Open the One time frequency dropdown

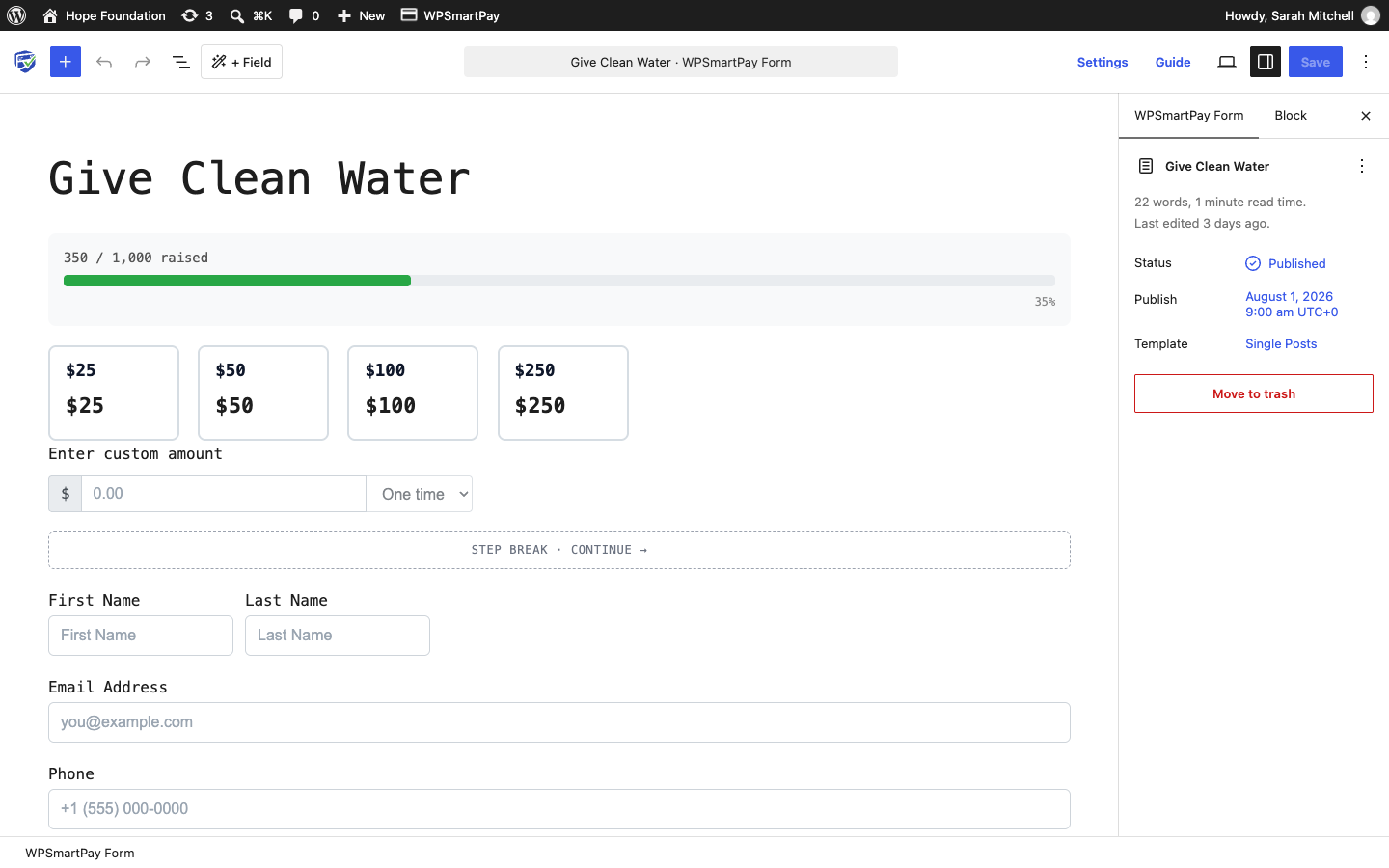[420, 494]
